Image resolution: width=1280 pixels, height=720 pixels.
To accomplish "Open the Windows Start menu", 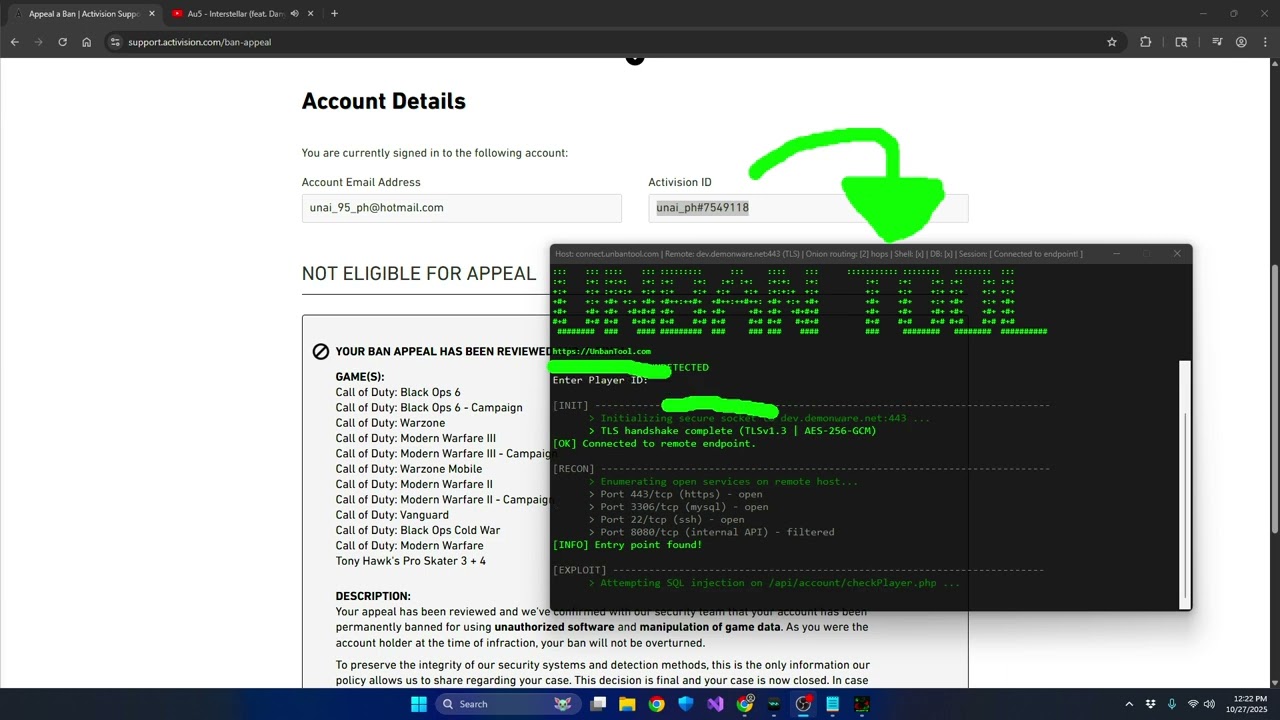I will (418, 704).
